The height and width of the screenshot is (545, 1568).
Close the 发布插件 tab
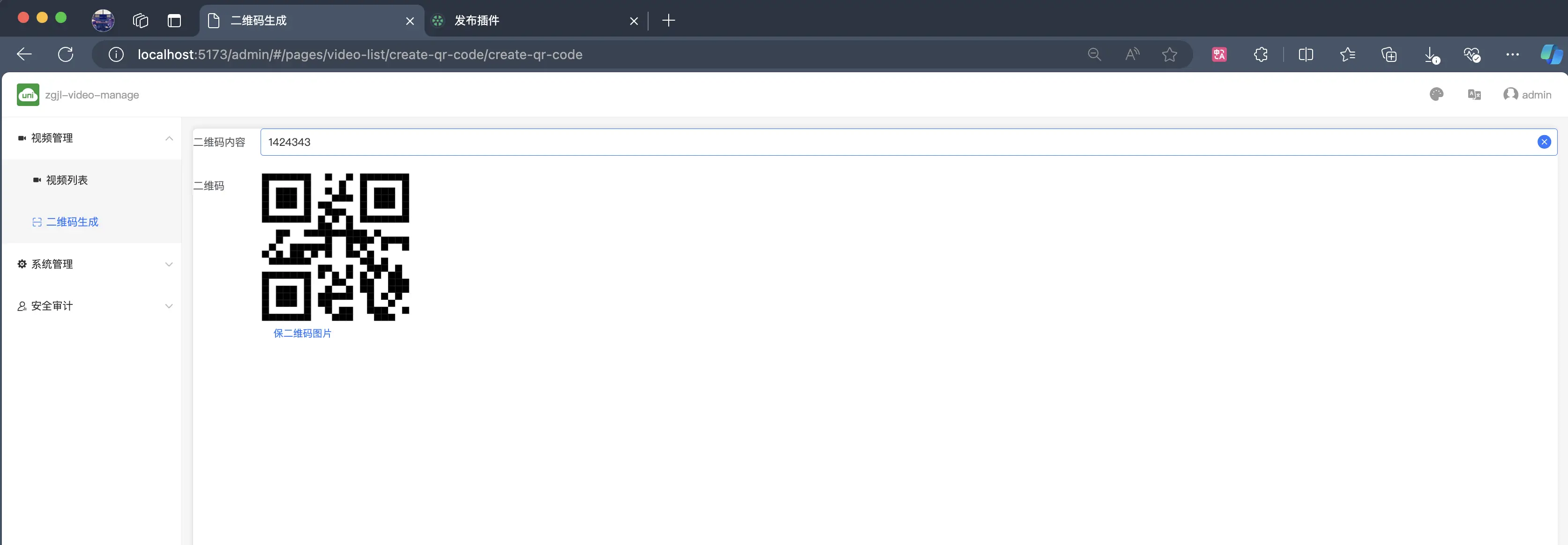(x=634, y=21)
